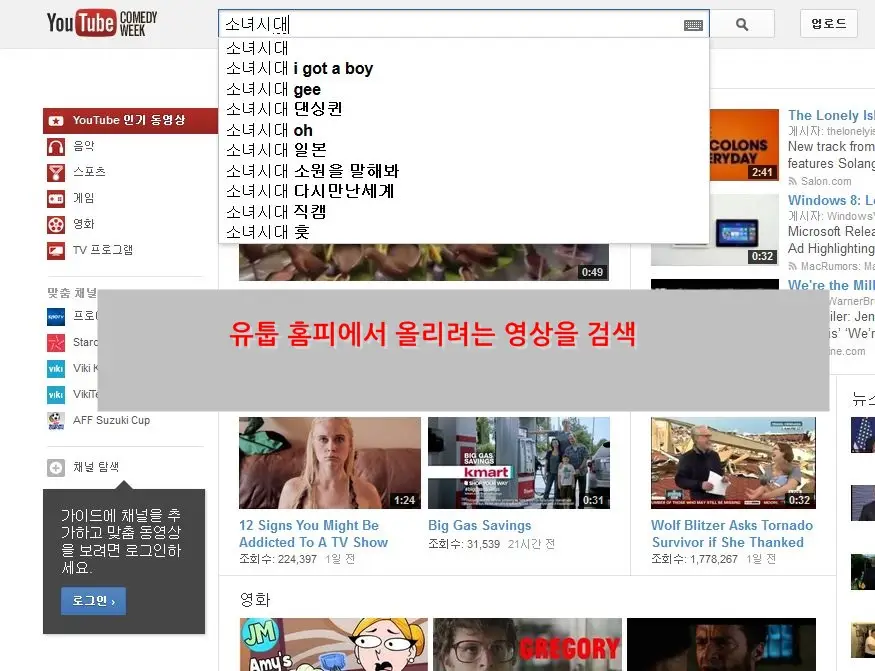Open the Windows 8 video title
The height and width of the screenshot is (671, 875).
click(831, 200)
